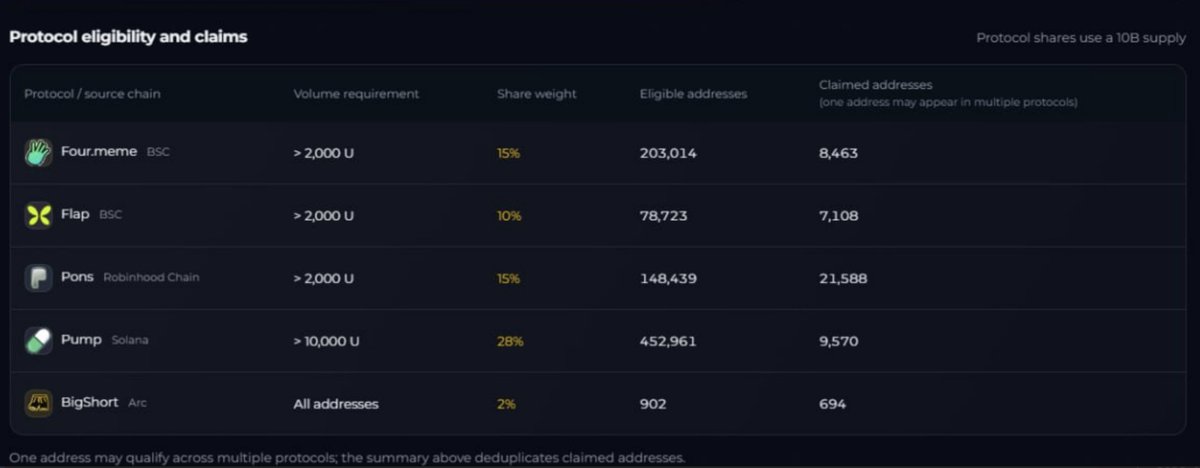The height and width of the screenshot is (468, 1200).
Task: Click Pons' 21,588 claimed addresses value
Action: (x=843, y=279)
